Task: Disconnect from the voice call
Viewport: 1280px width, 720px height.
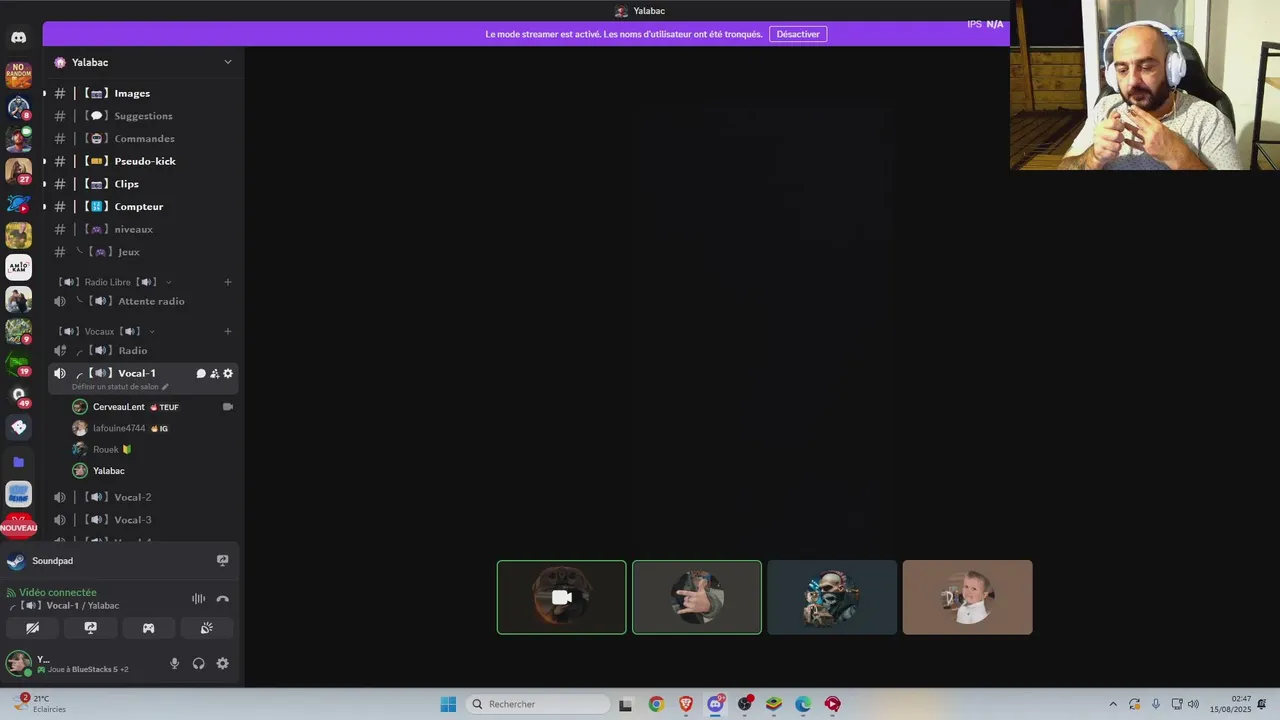Action: click(223, 599)
